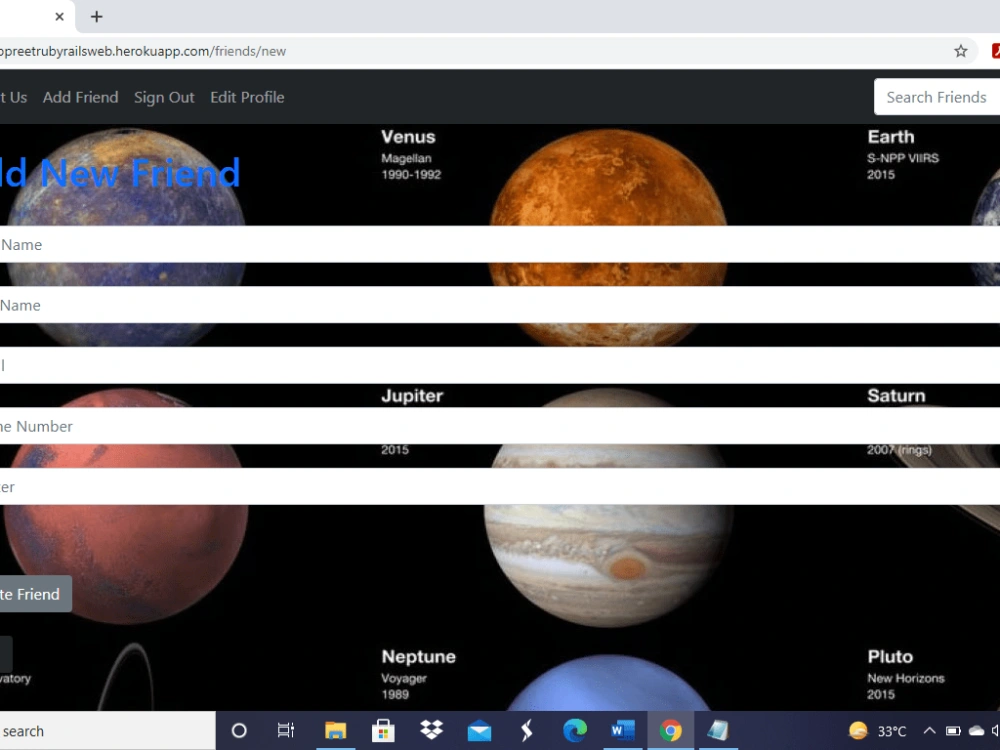1000x750 pixels.
Task: Switch to Microsoft Word in the taskbar
Action: 622,730
